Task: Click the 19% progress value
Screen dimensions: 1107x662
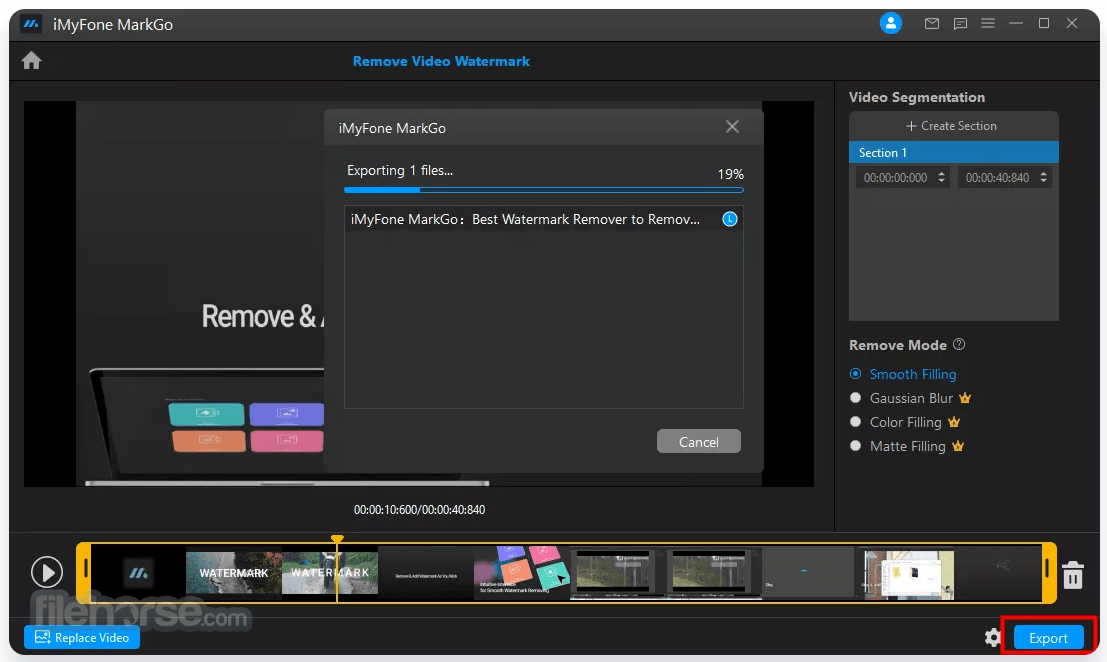Action: tap(731, 174)
